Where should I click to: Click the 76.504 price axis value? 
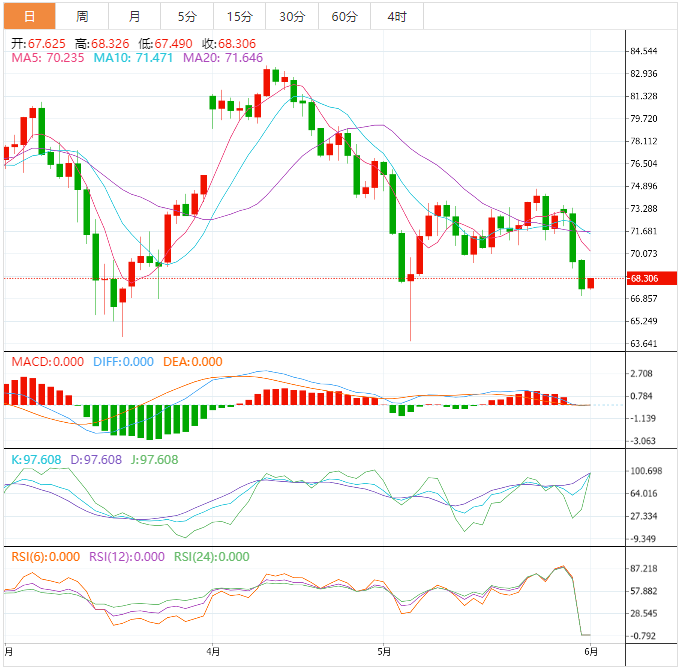coord(644,164)
